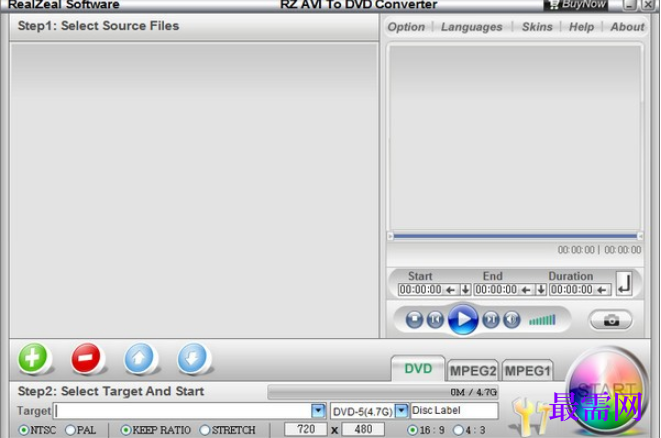Adjust the green volume level bars
Viewport: 661px width, 438px height.
(543, 320)
